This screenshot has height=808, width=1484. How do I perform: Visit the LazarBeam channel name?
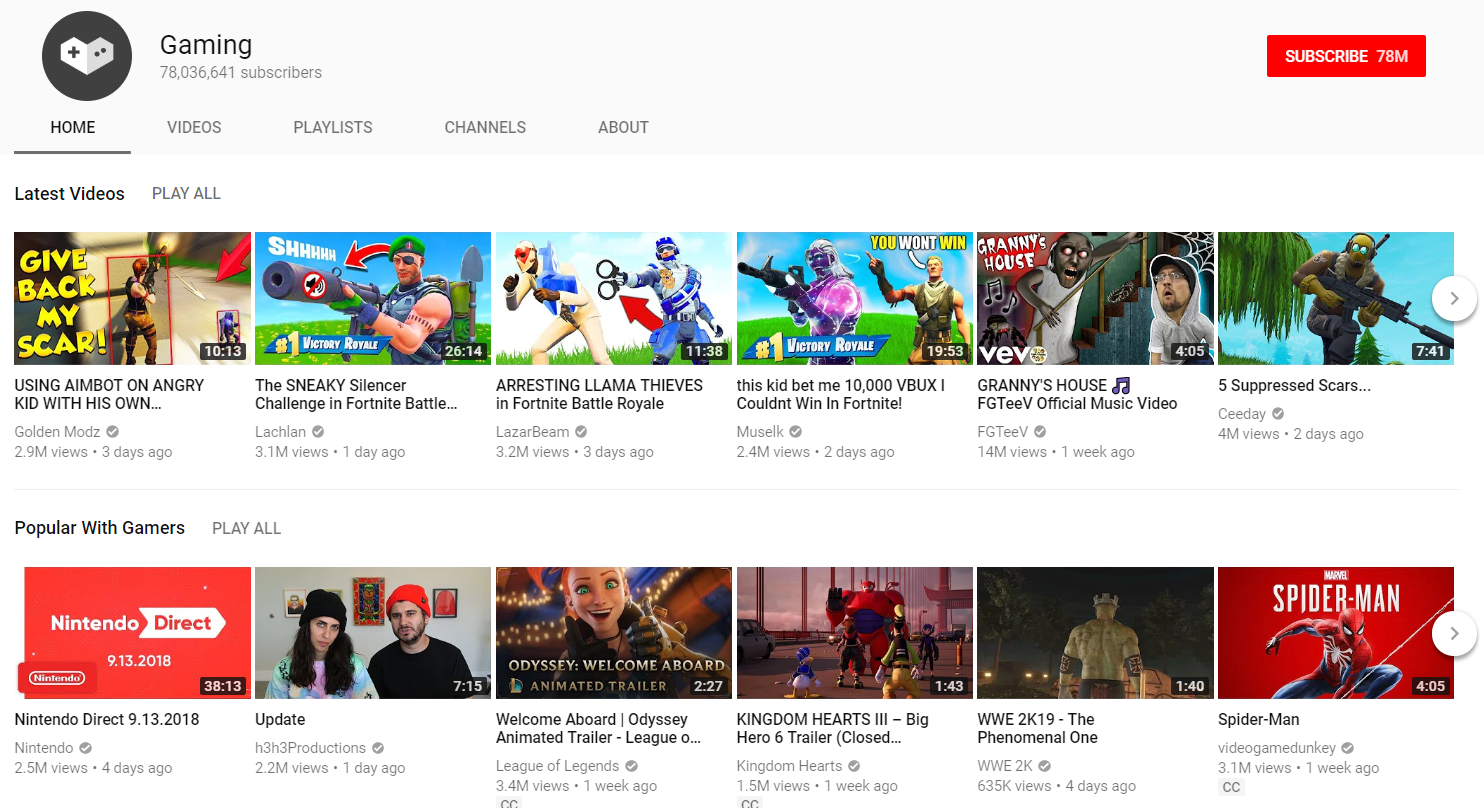[x=533, y=432]
